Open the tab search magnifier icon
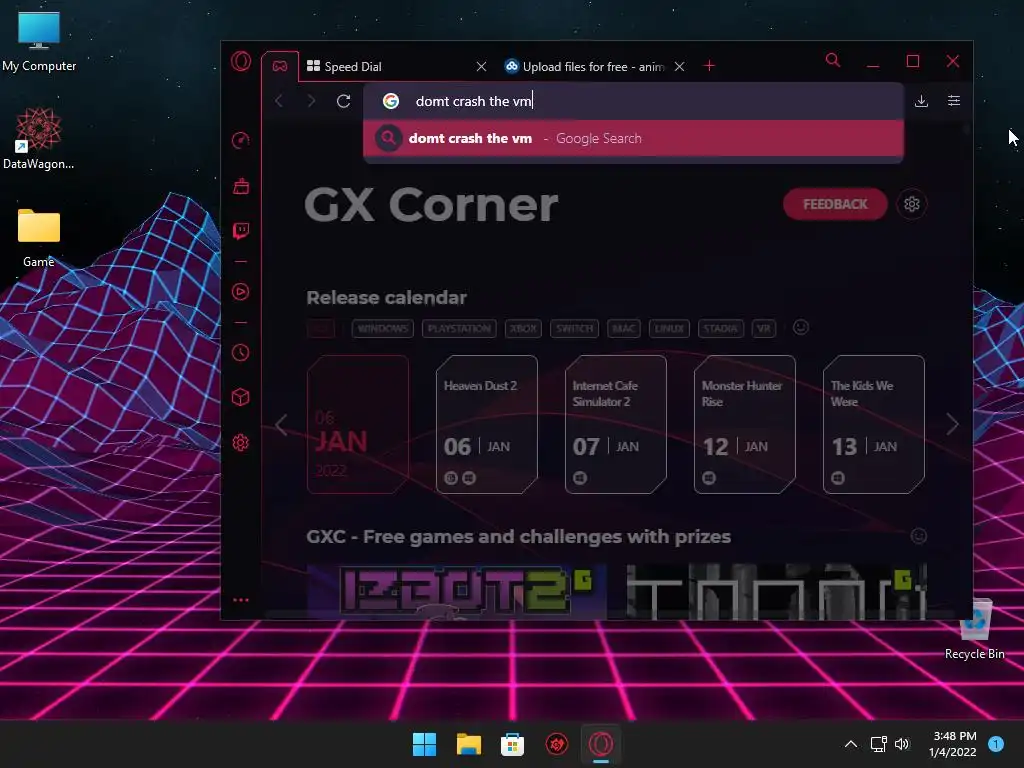Image resolution: width=1024 pixels, height=768 pixels. [833, 61]
